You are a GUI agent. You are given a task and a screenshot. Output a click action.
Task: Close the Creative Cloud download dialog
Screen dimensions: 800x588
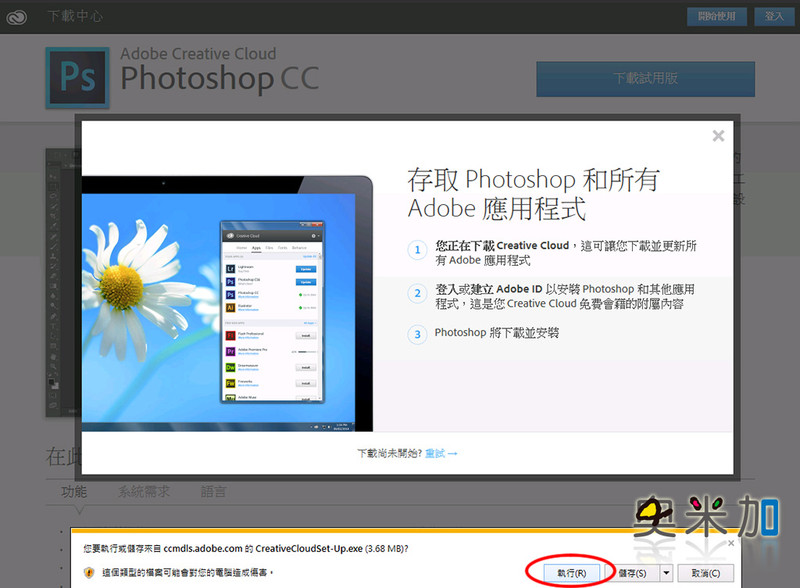pyautogui.click(x=718, y=136)
